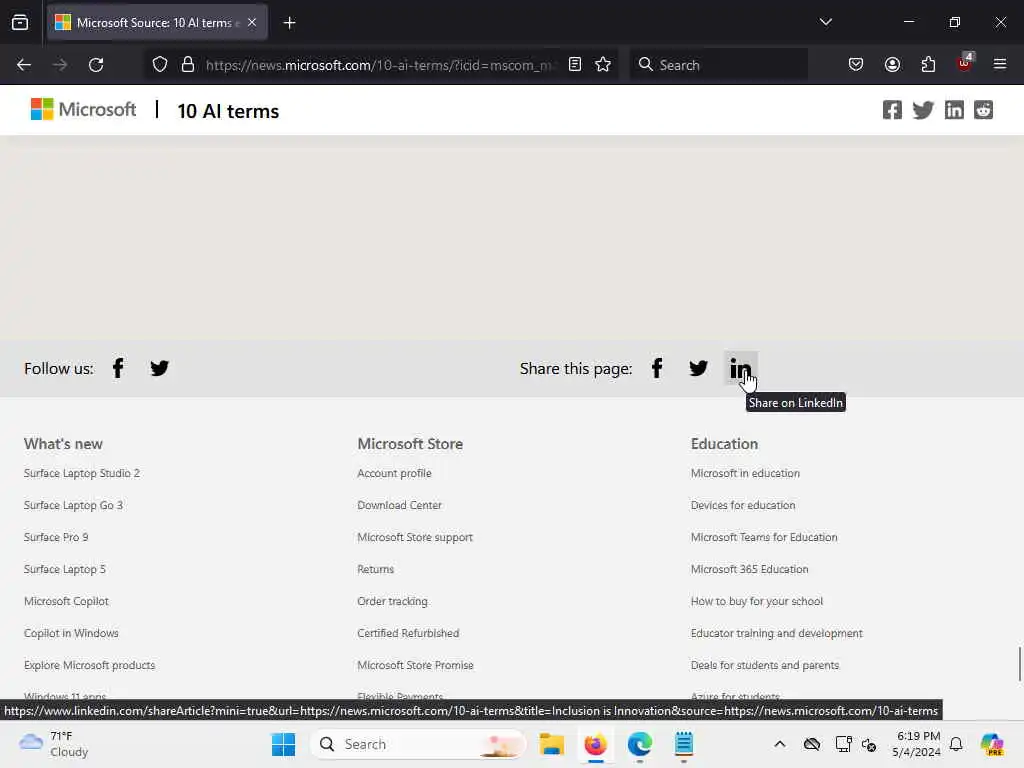Open Microsoft 365 Education link
The width and height of the screenshot is (1024, 768).
pyautogui.click(x=750, y=569)
